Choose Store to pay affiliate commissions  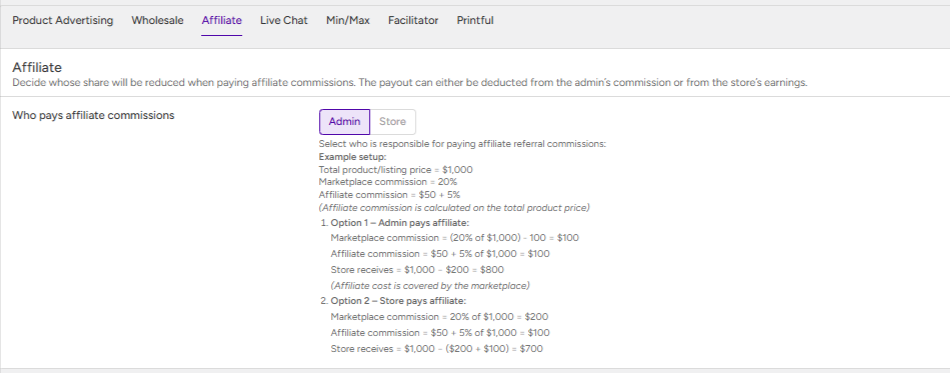(x=393, y=122)
